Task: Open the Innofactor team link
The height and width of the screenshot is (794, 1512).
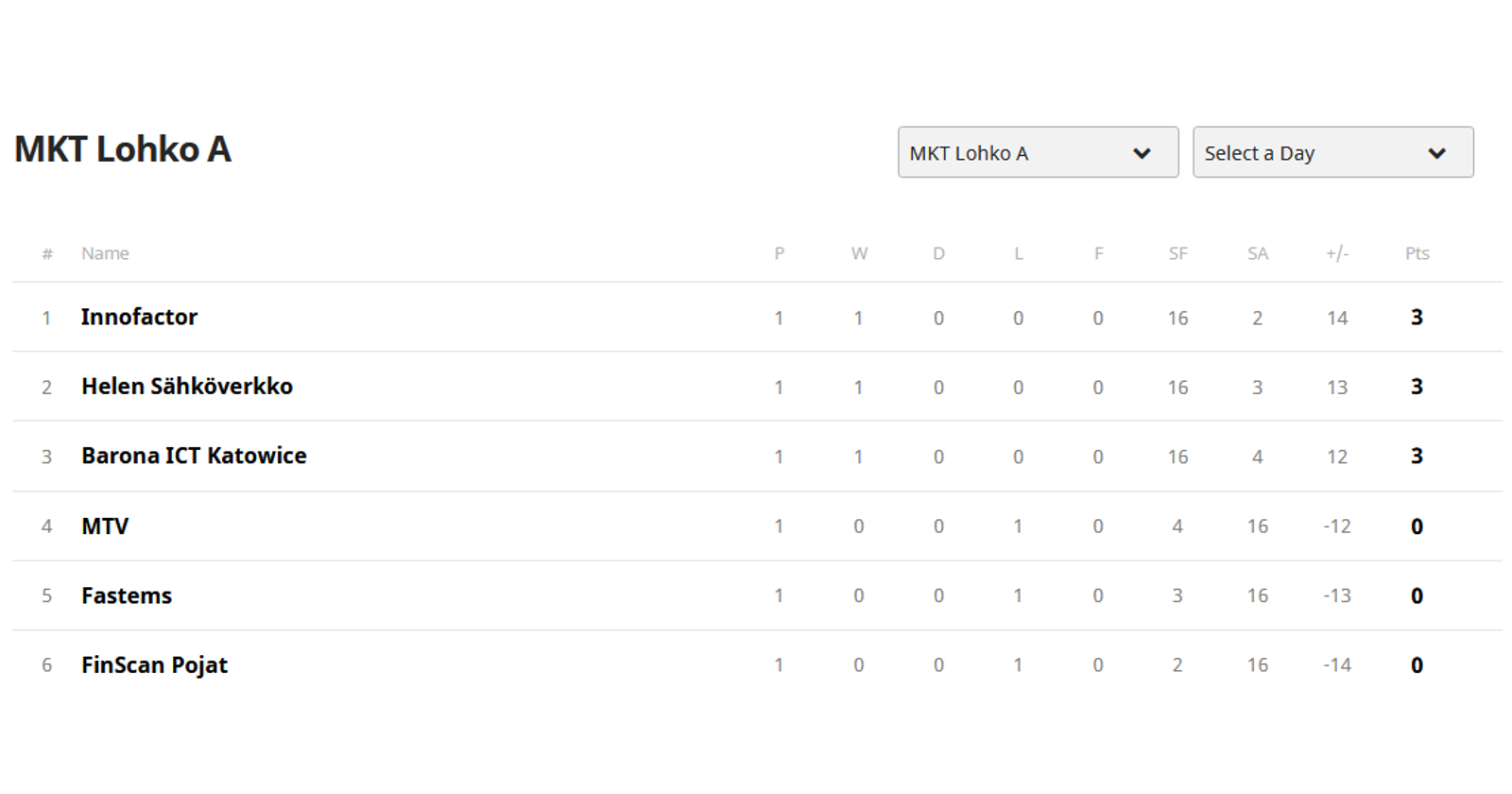Action: tap(139, 318)
